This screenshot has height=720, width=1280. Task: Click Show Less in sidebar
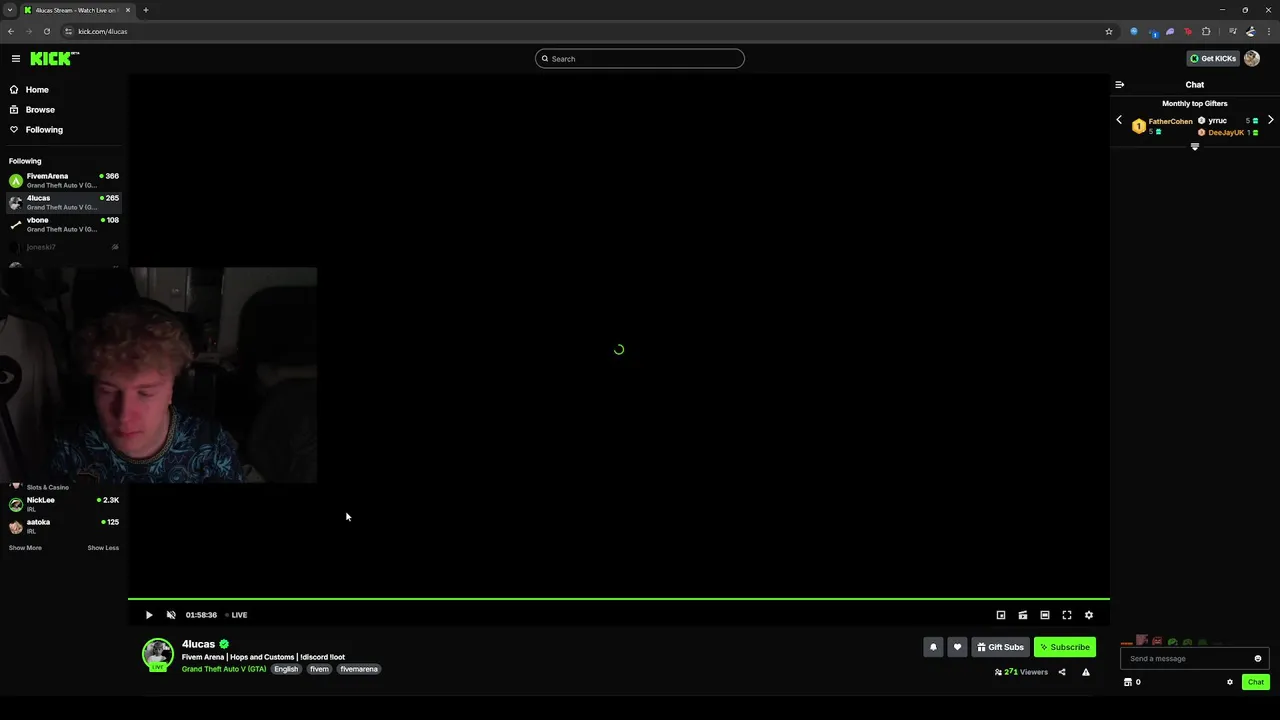click(103, 548)
